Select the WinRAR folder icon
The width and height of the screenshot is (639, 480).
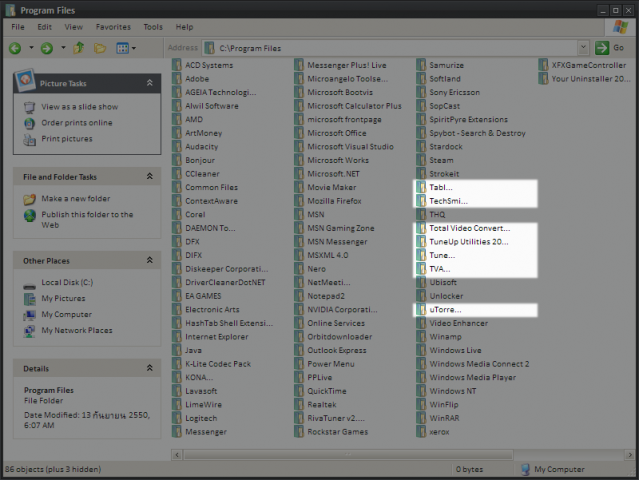(x=421, y=418)
